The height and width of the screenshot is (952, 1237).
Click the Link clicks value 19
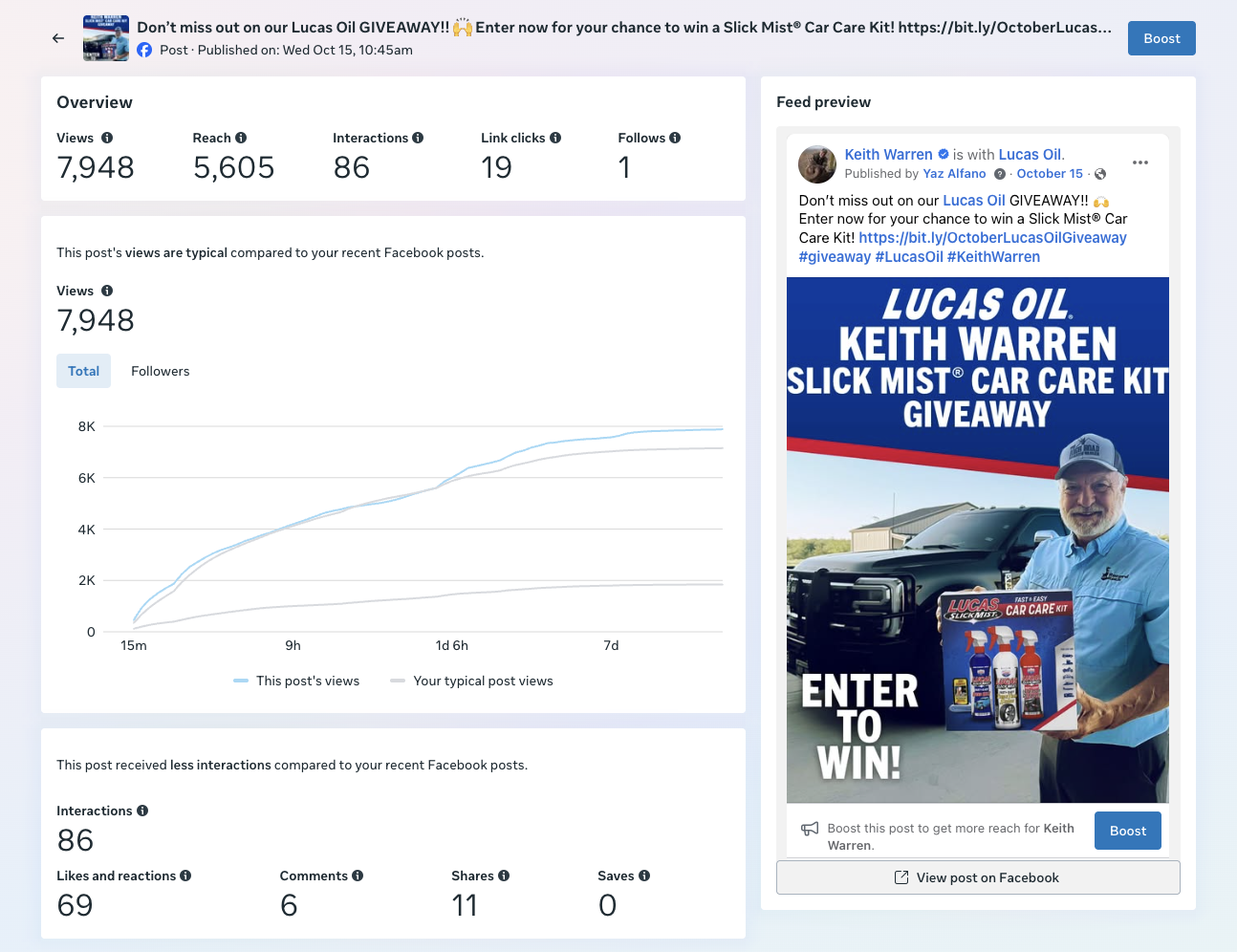pyautogui.click(x=496, y=168)
